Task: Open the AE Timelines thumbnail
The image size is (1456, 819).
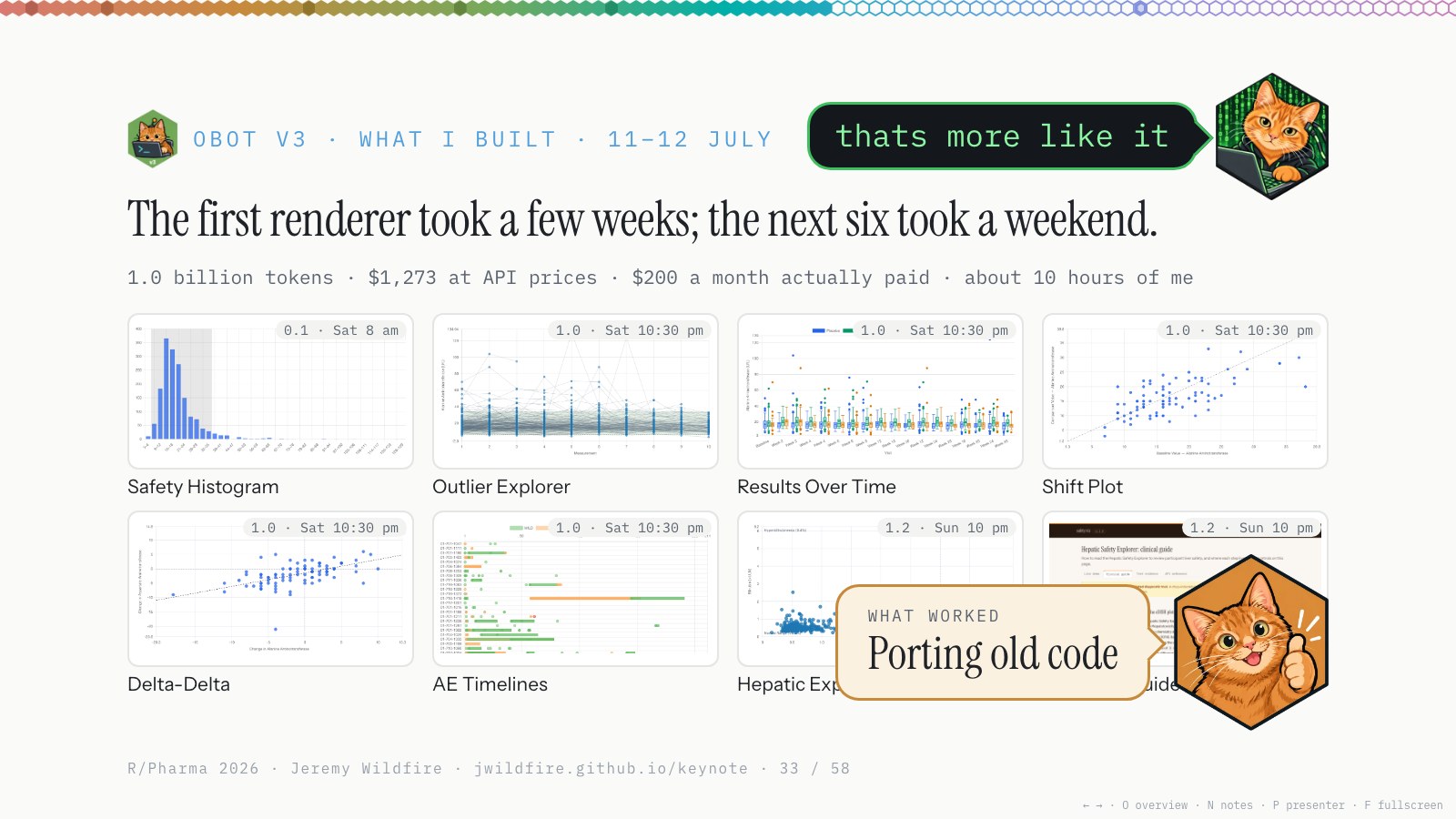Action: [575, 589]
